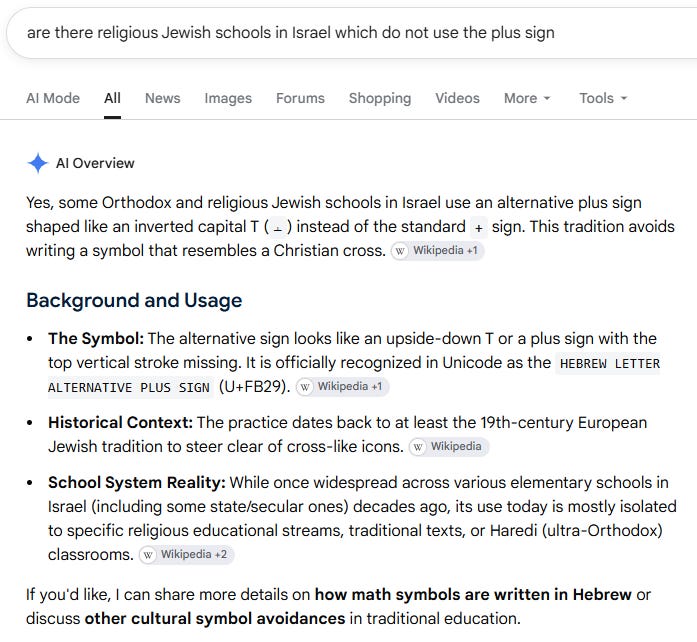Select the News tab

point(163,98)
